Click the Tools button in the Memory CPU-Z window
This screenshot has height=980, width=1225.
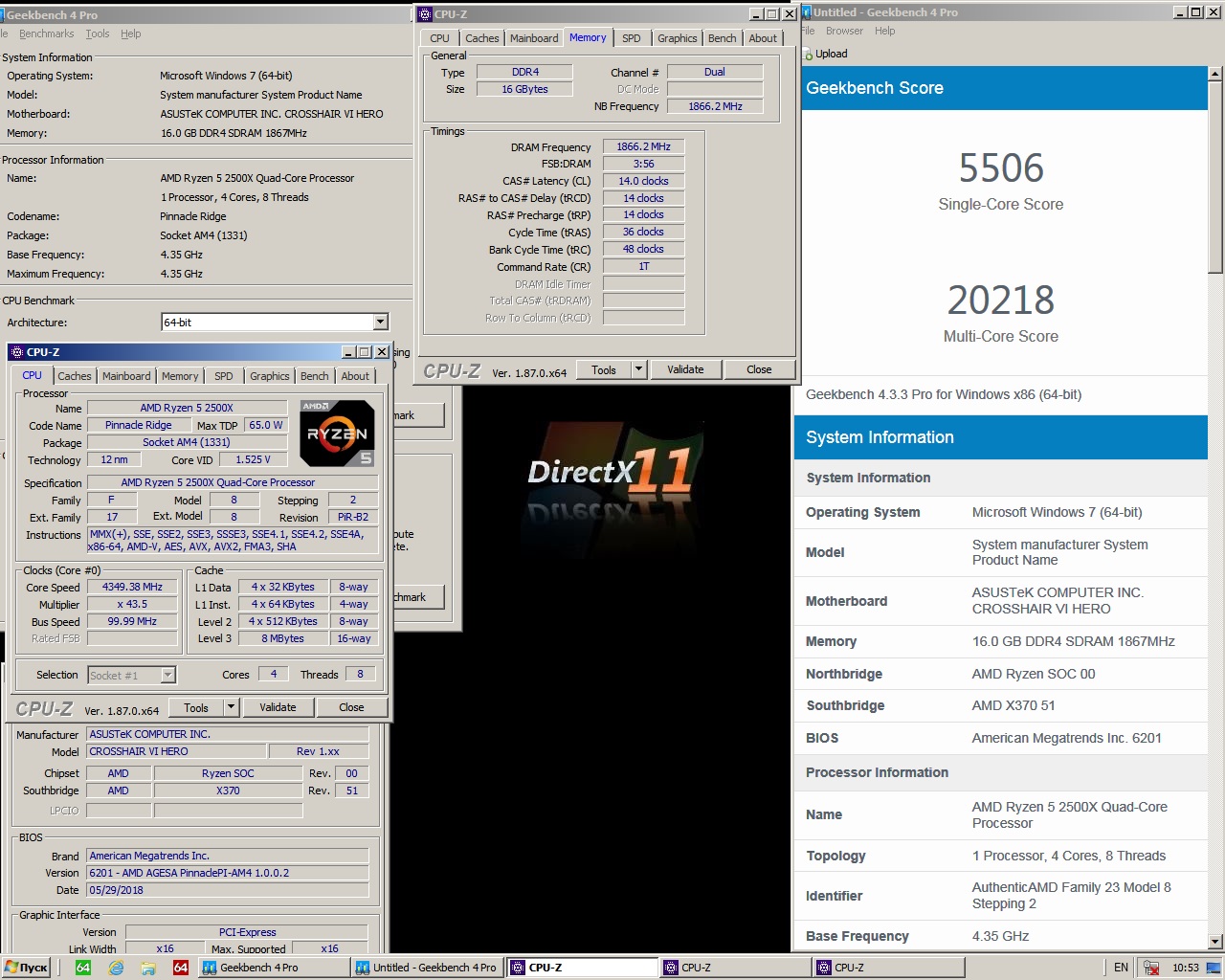(x=604, y=369)
